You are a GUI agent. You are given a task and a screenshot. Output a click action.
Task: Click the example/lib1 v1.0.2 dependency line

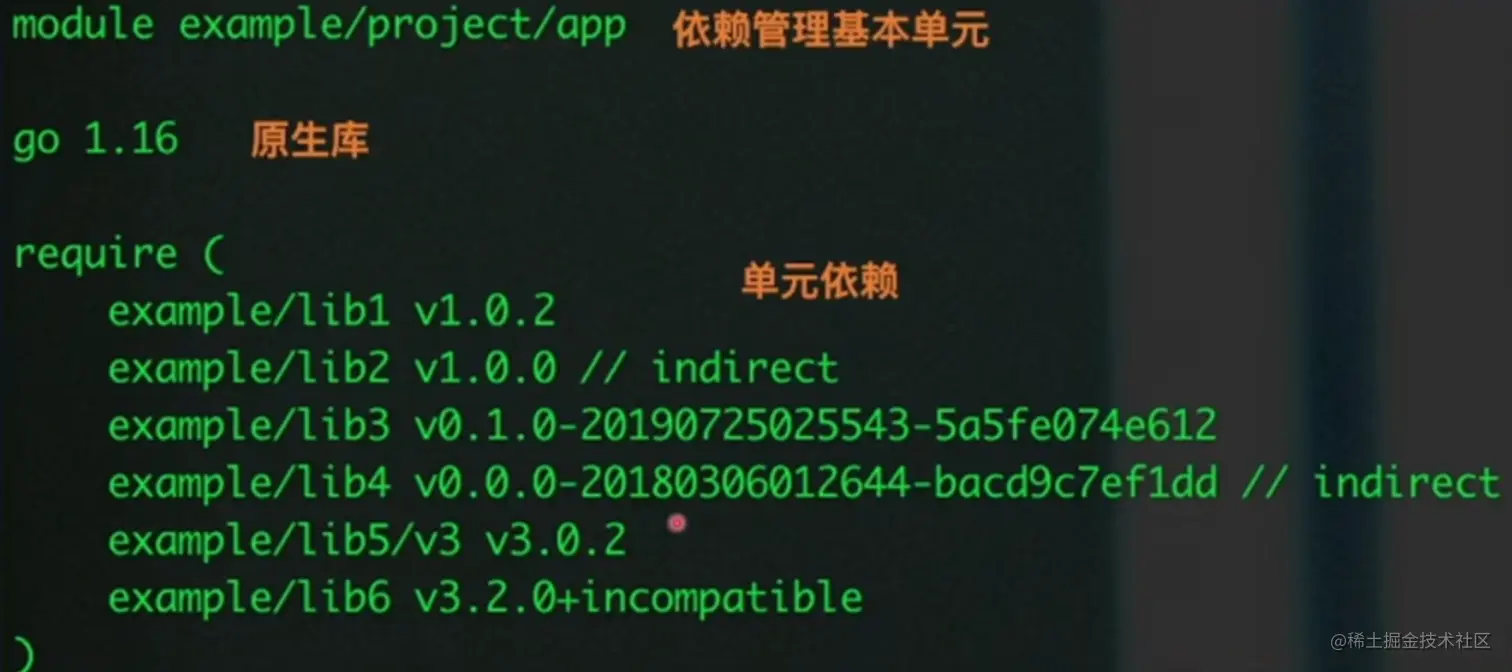[332, 311]
